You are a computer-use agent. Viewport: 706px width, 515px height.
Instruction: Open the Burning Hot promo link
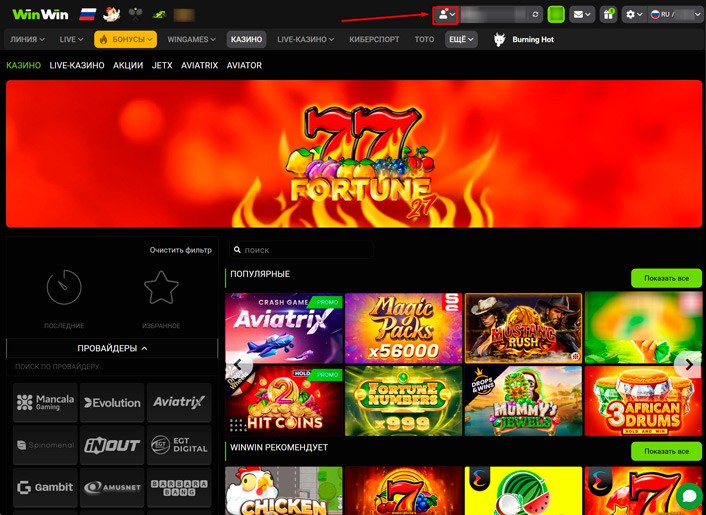pyautogui.click(x=533, y=40)
